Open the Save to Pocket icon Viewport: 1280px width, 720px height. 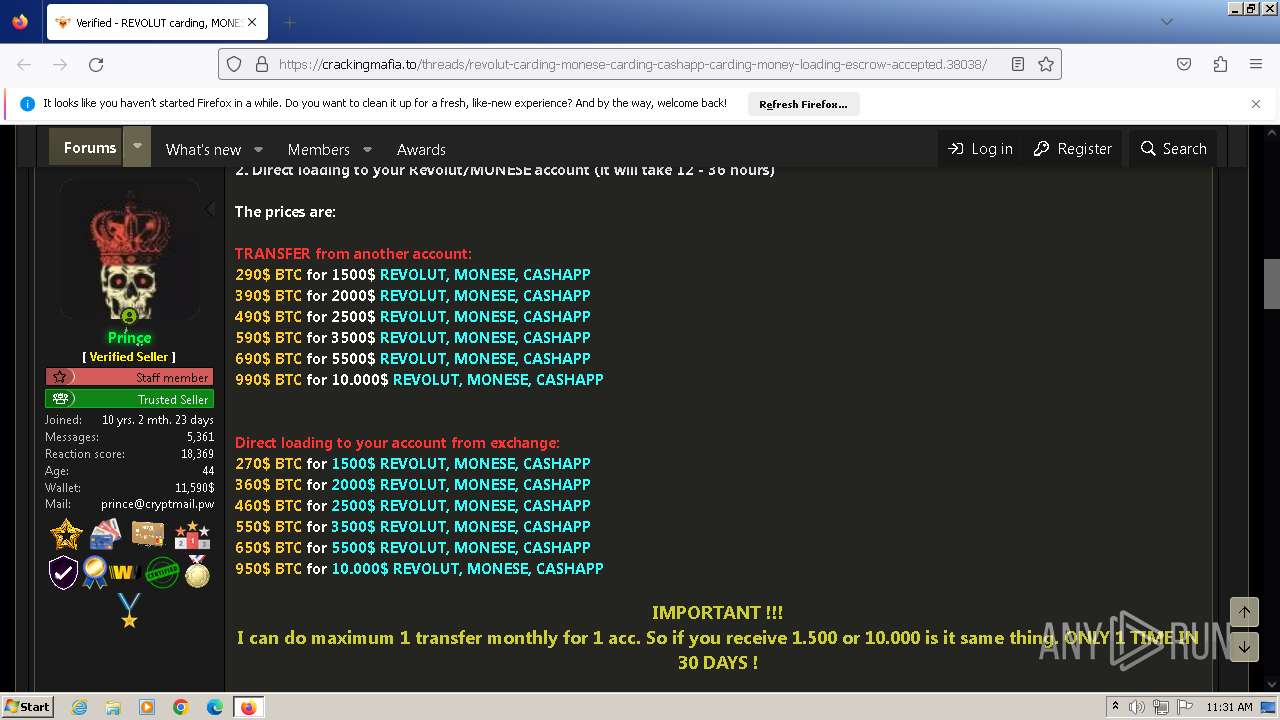pos(1184,64)
